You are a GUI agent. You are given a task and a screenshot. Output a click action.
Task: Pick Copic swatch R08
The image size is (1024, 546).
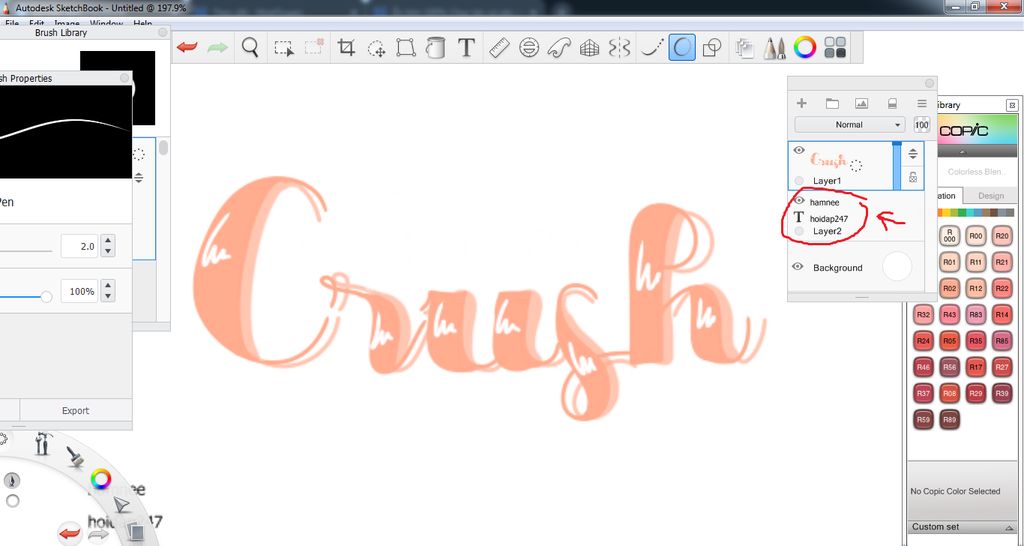point(950,393)
